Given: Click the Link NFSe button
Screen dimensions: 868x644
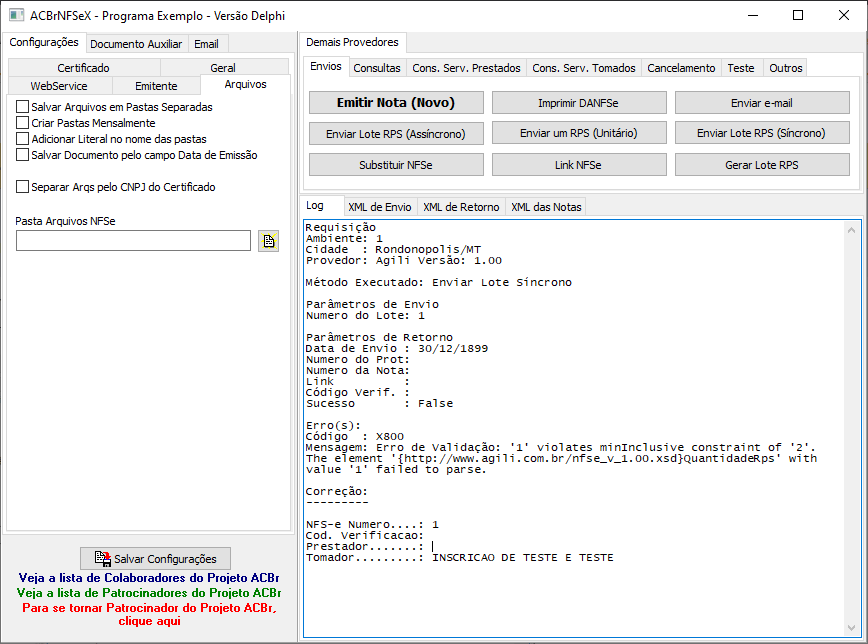Looking at the screenshot, I should pyautogui.click(x=578, y=164).
